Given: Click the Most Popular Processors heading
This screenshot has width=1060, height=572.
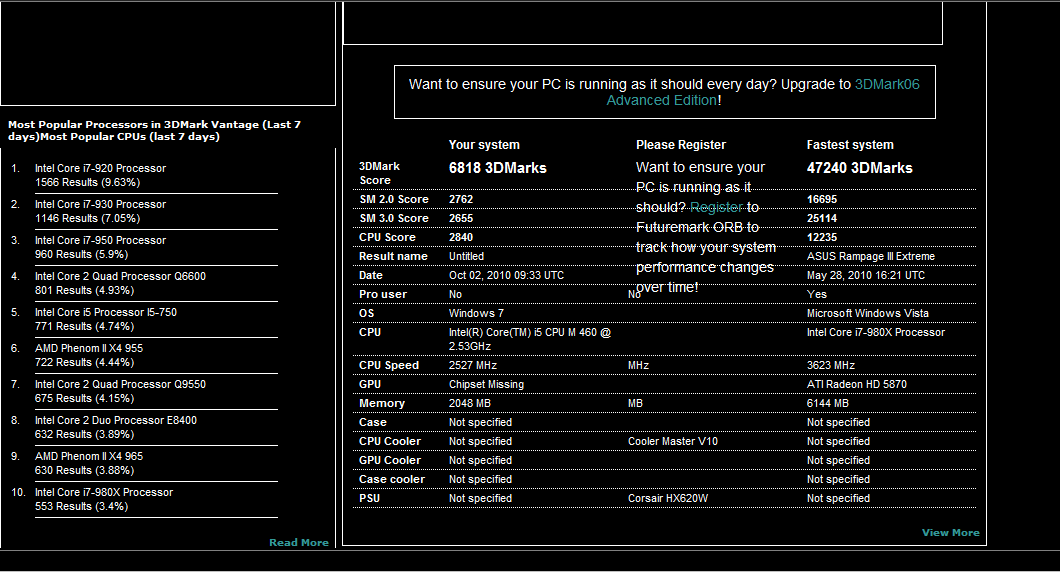Looking at the screenshot, I should click(x=154, y=130).
